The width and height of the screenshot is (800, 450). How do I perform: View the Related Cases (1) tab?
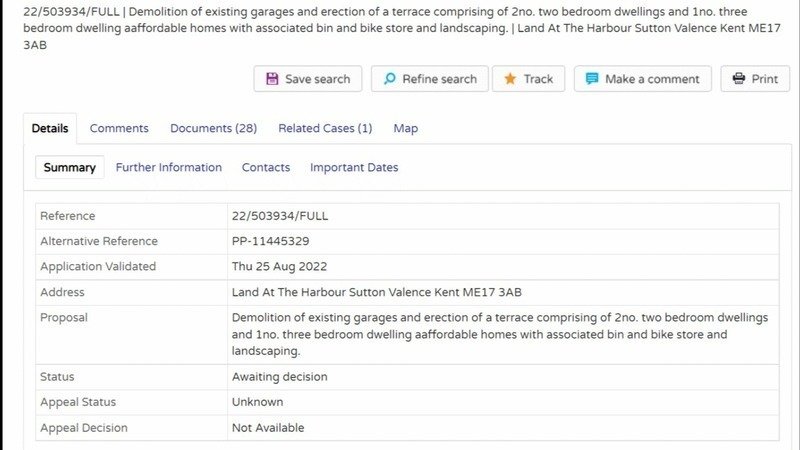click(x=325, y=128)
